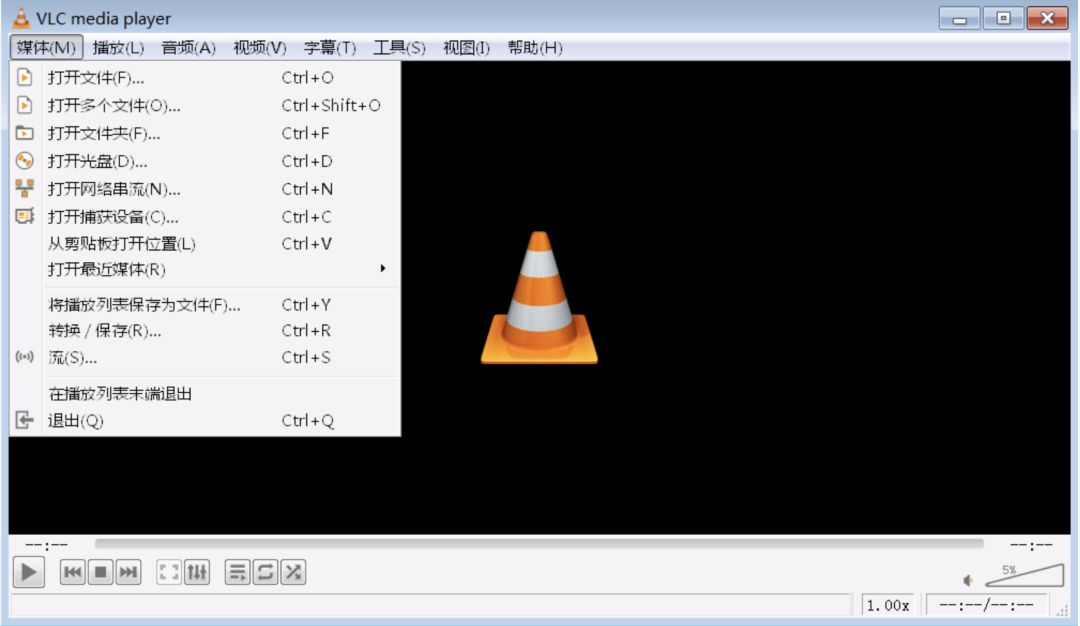Choose 打开捕获设备(C)... menu entry
Screen dimensions: 1080x626
point(205,217)
